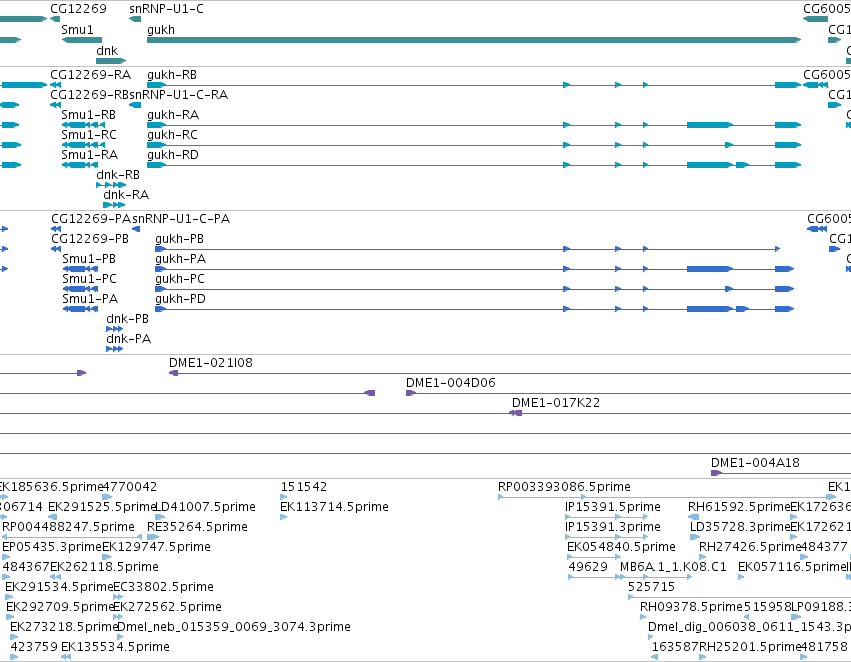
Task: Select the 423759 EST label
Action: point(34,648)
